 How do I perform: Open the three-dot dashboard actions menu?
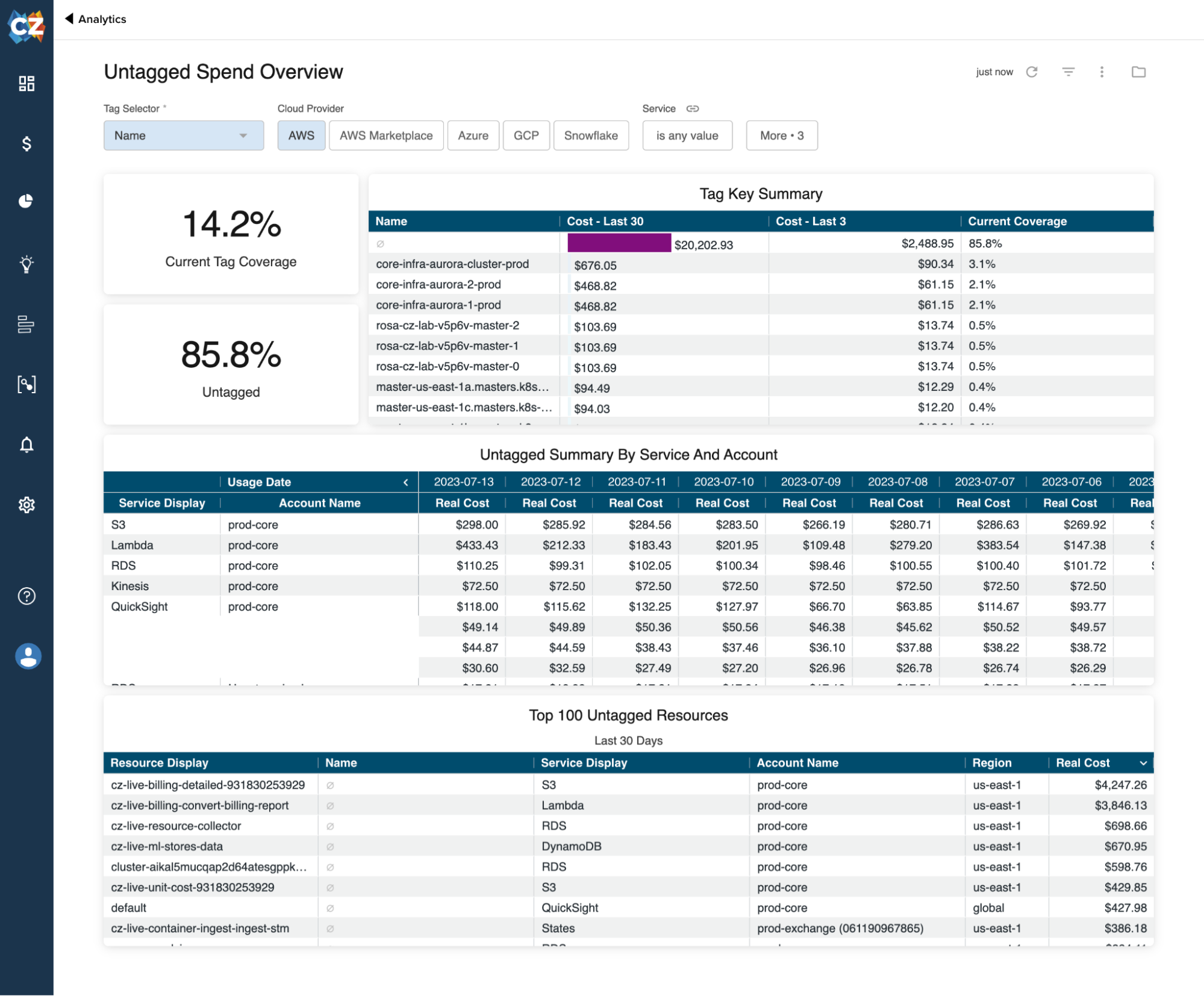pos(1102,72)
